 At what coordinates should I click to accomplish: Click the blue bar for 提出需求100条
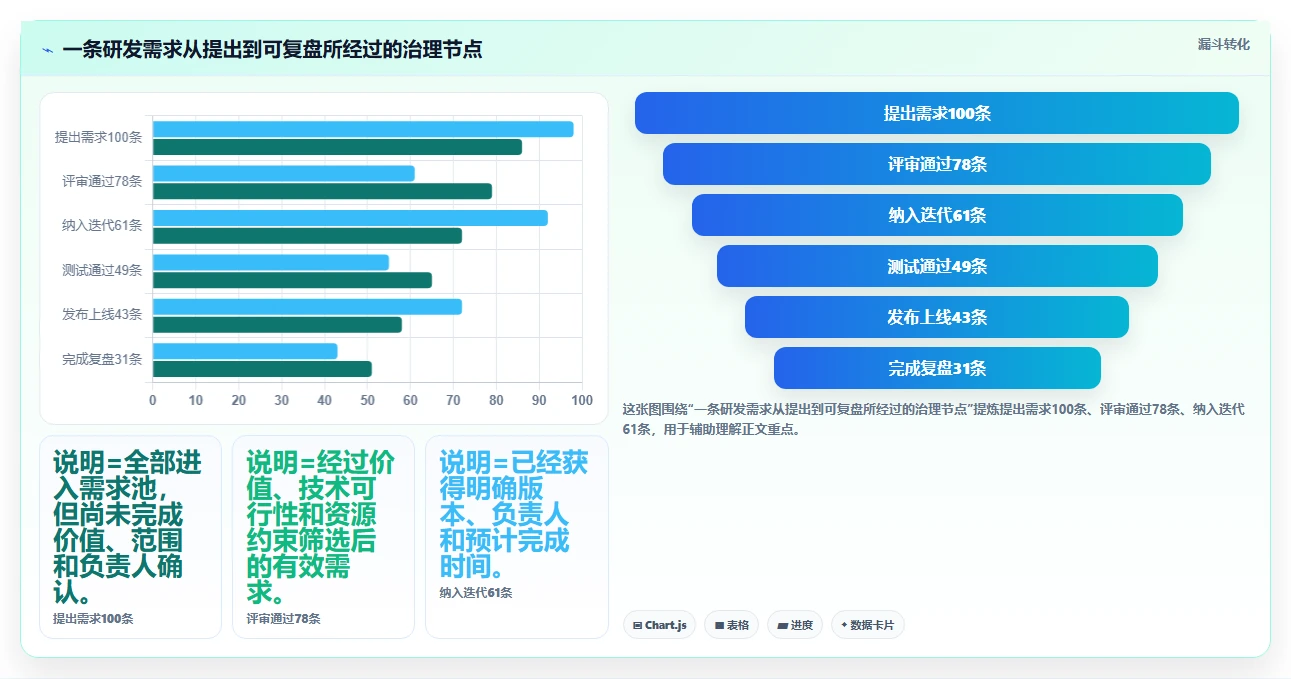click(363, 129)
